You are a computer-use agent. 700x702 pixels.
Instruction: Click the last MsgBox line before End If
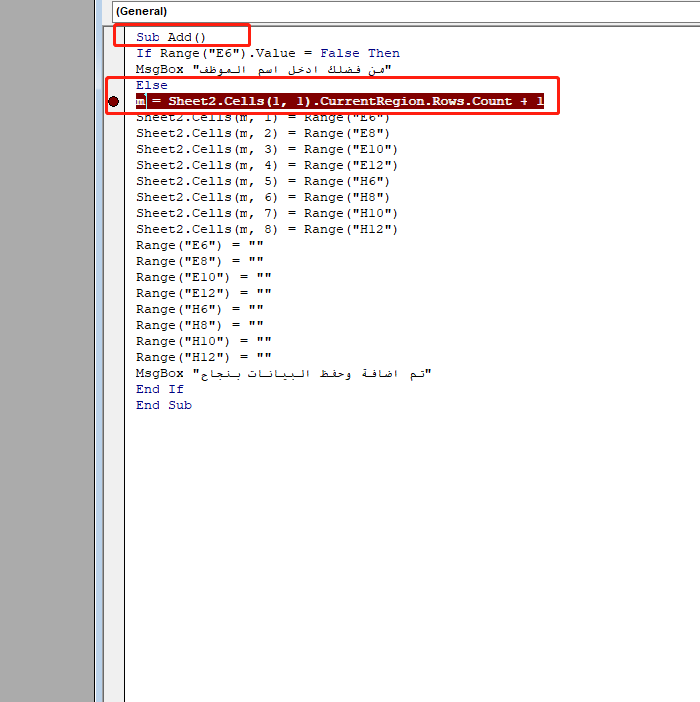tap(284, 373)
